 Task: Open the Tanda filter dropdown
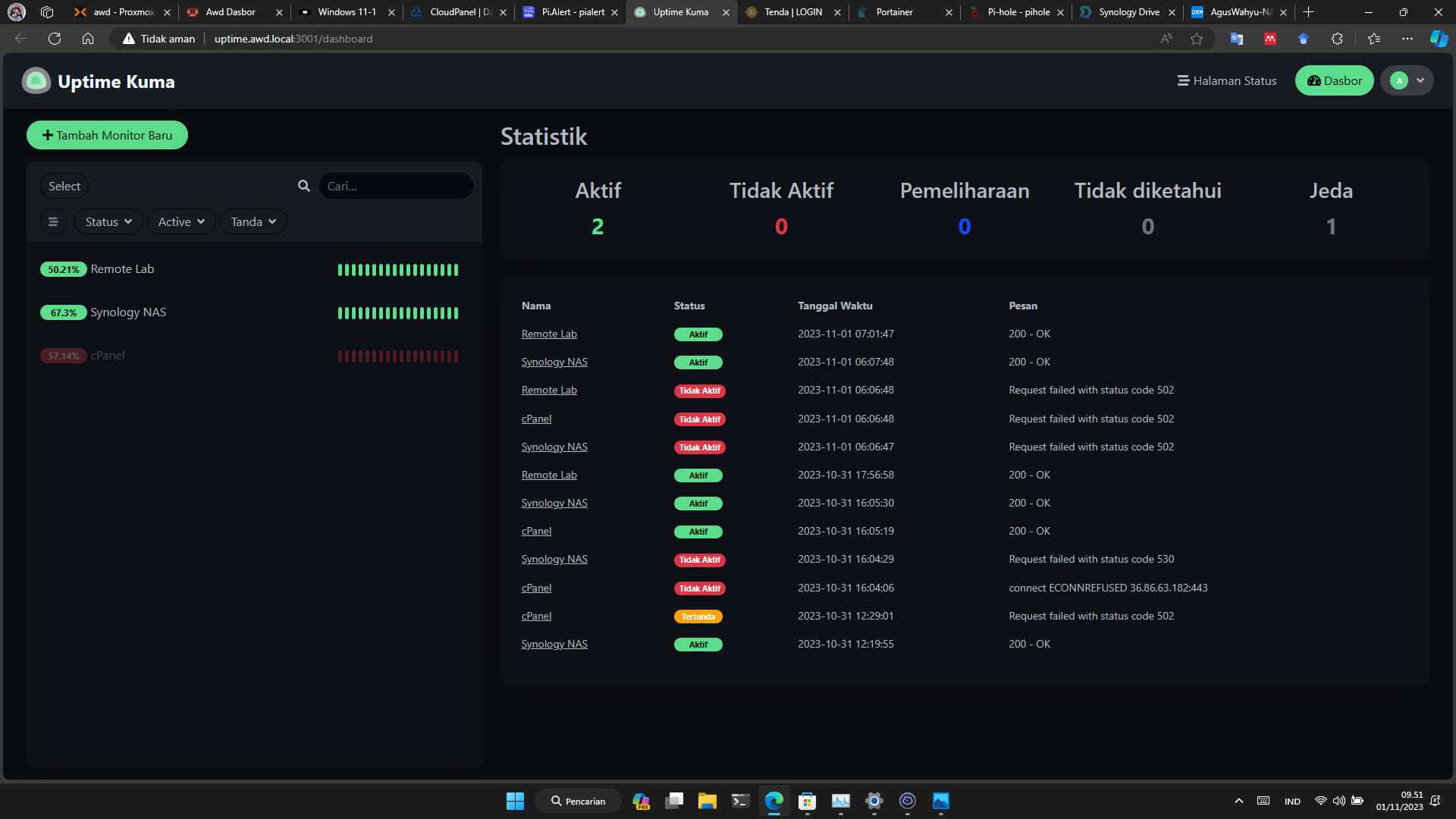253,221
